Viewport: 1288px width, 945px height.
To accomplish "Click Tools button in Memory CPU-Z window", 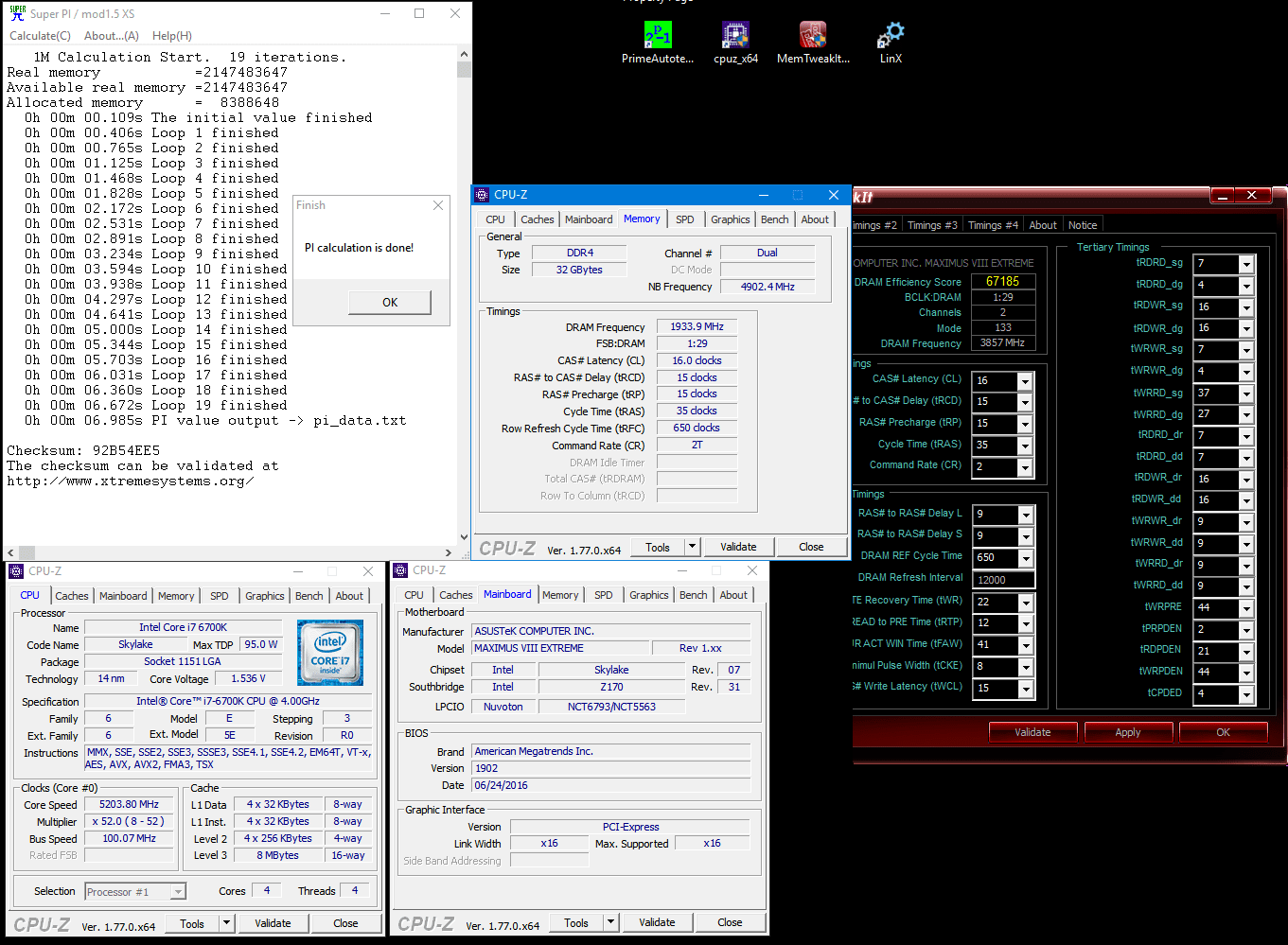I will (658, 547).
